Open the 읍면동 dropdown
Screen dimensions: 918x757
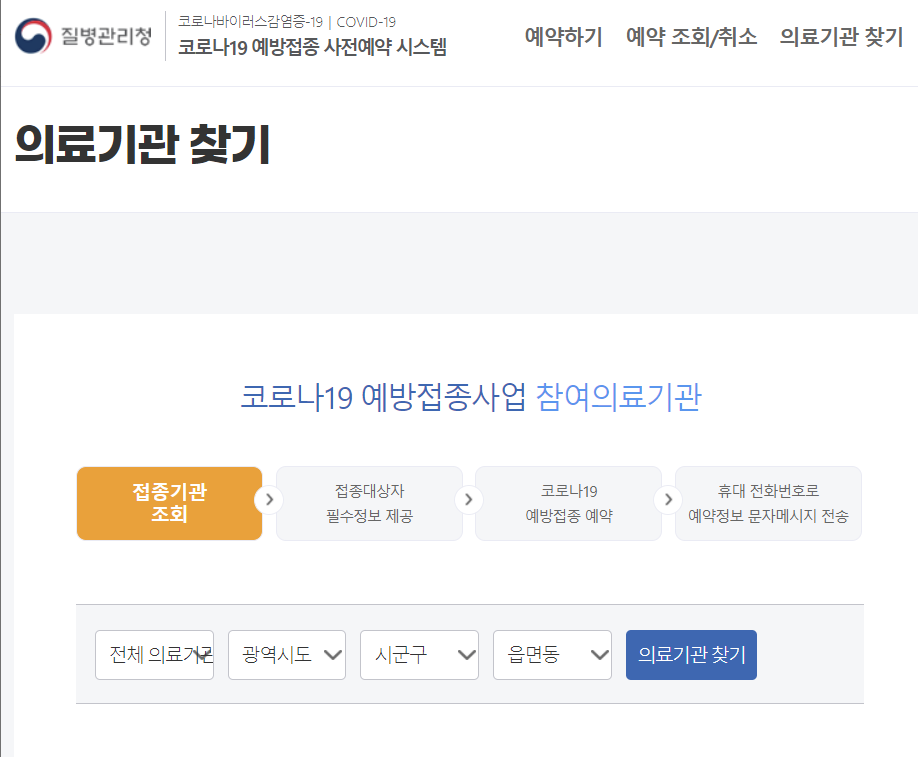(552, 655)
